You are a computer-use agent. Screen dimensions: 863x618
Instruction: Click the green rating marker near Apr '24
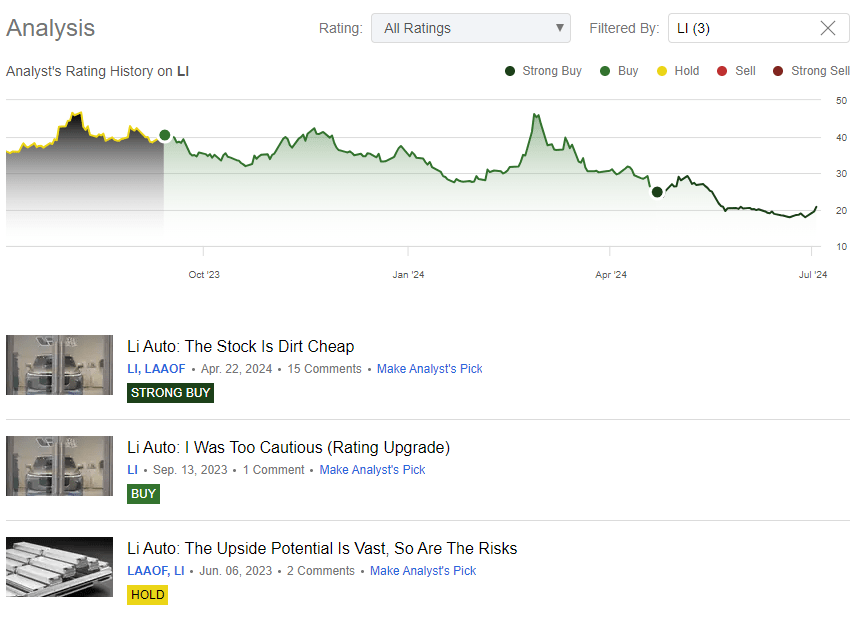657,191
